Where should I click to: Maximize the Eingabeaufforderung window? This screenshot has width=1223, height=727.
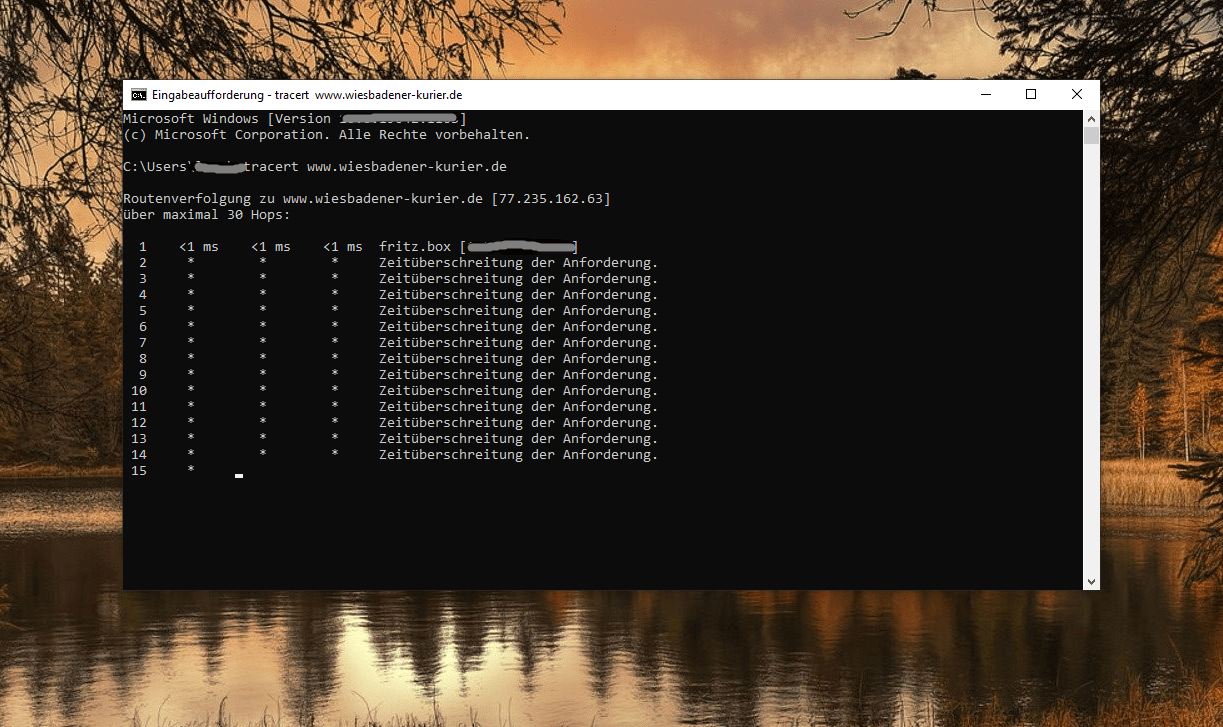pos(1031,95)
